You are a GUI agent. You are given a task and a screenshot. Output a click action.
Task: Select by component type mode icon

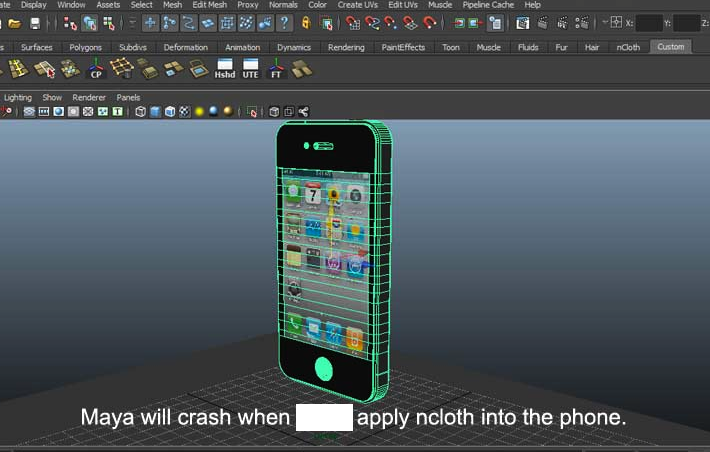109,23
